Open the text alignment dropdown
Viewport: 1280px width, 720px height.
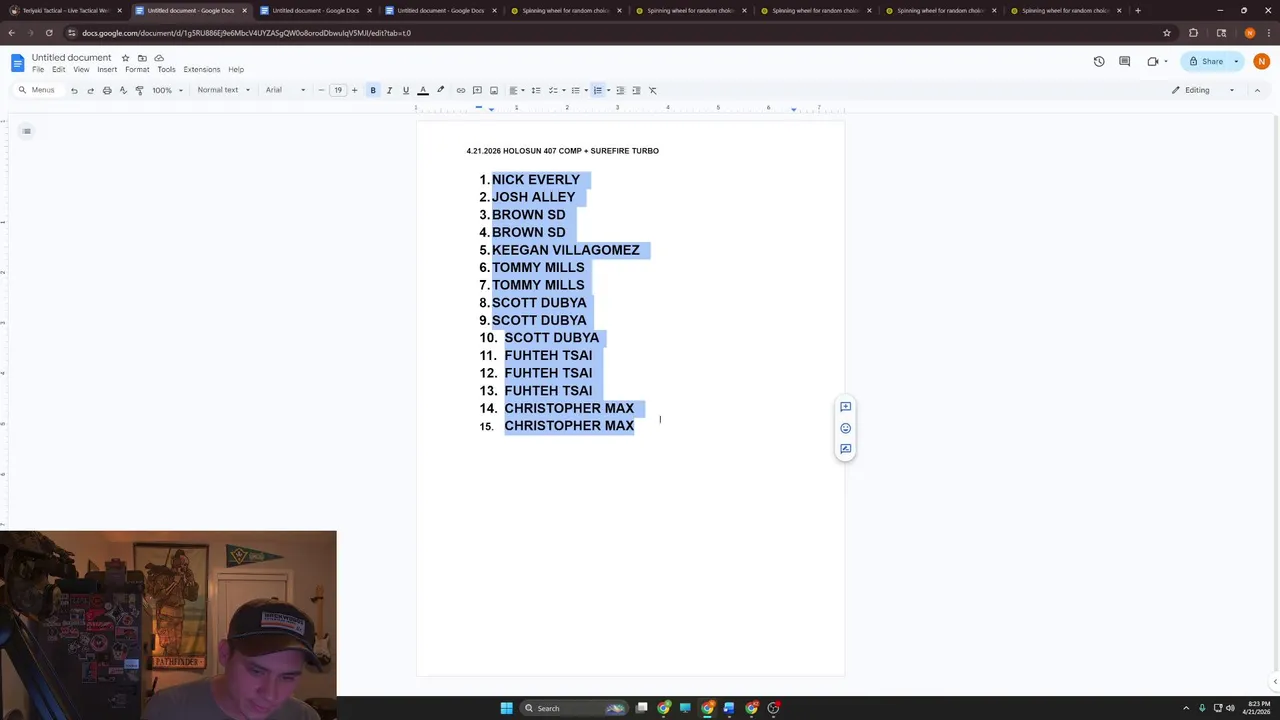[x=516, y=90]
